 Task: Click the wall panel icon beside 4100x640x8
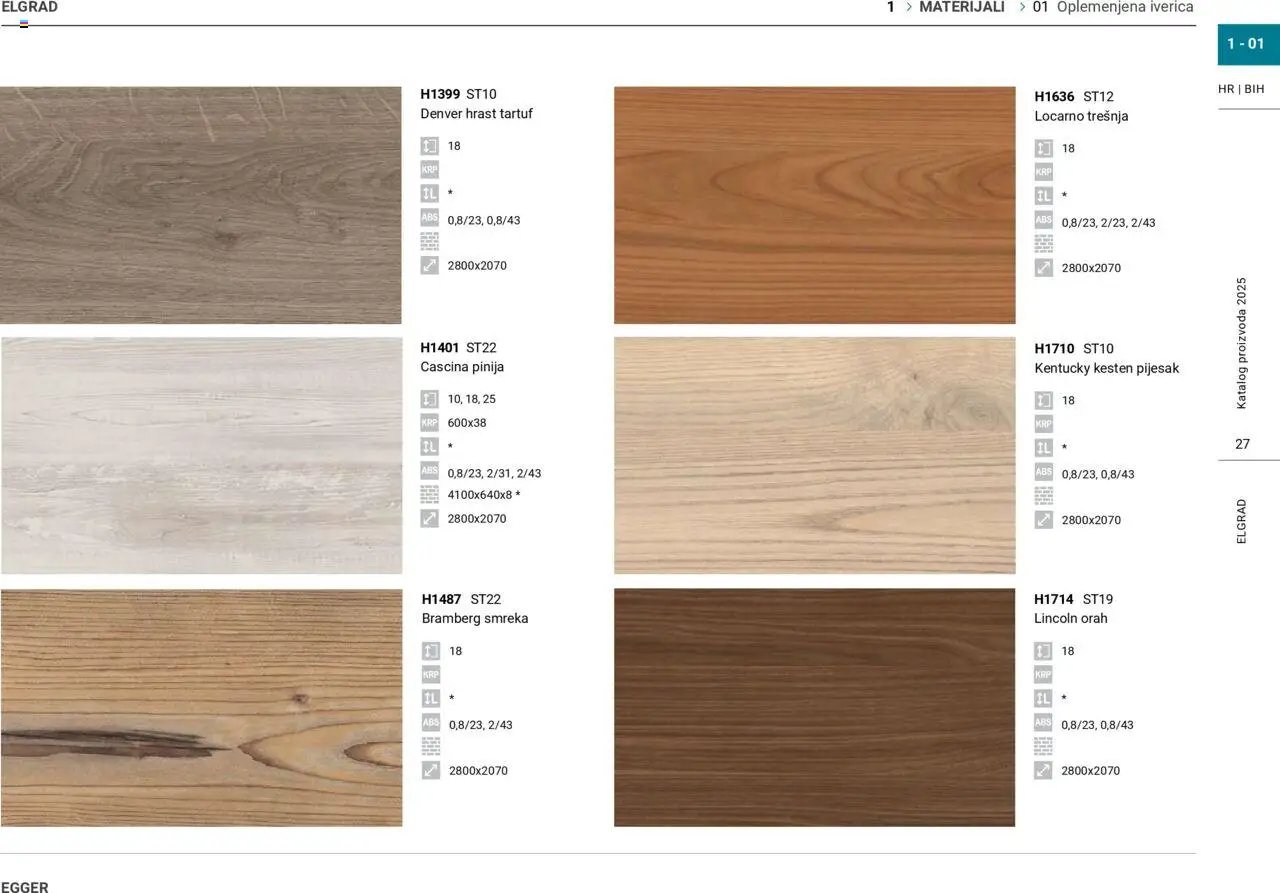pos(429,494)
